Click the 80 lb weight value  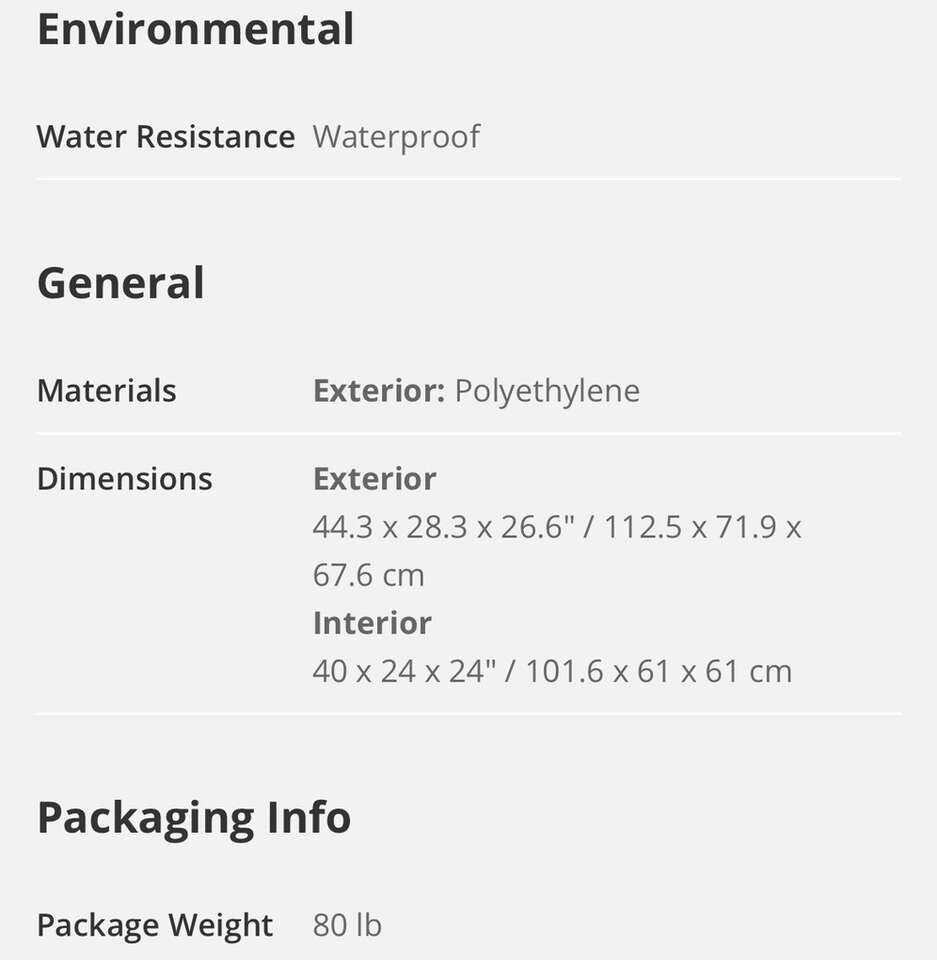[x=347, y=925]
